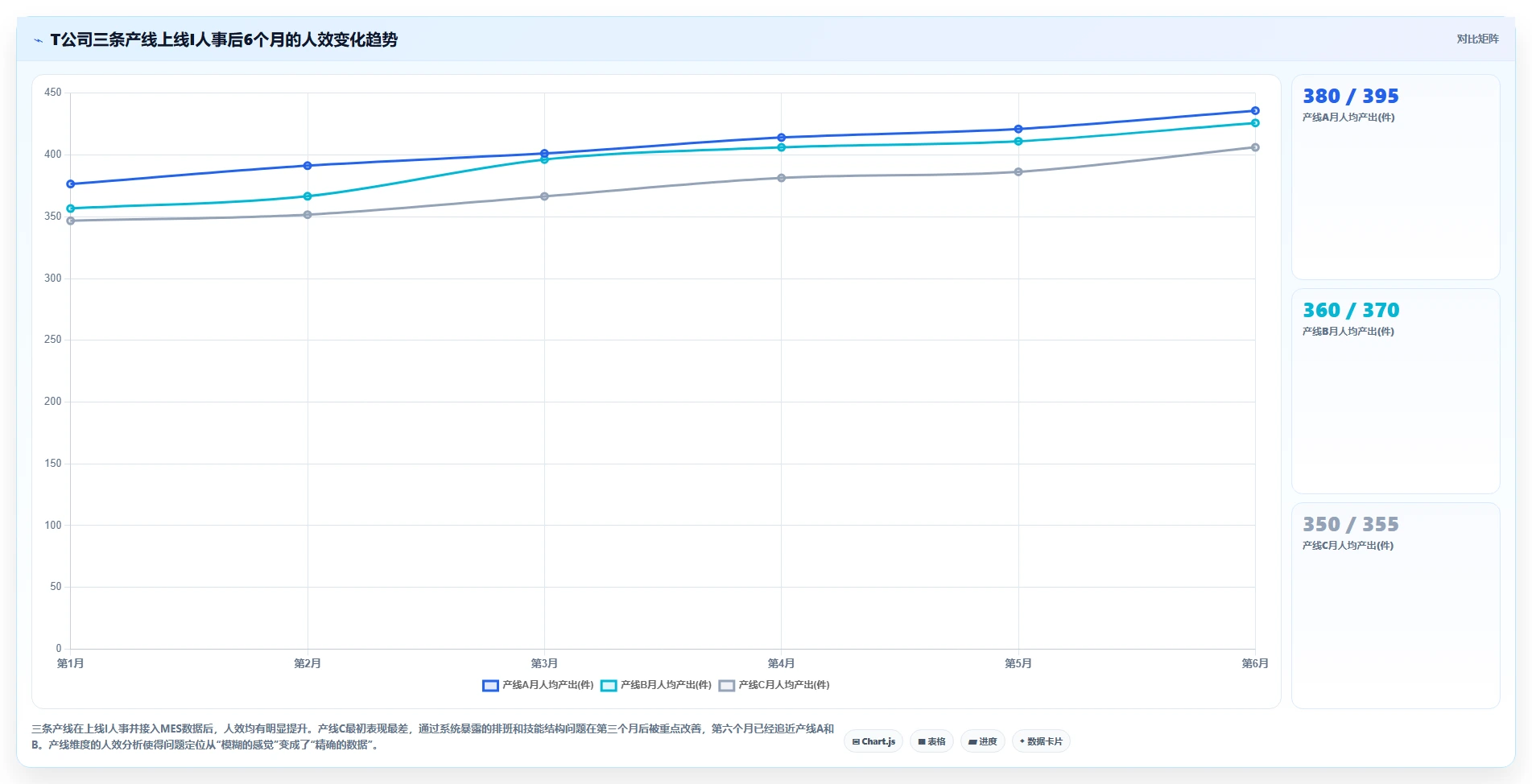Toggle the 产线B月人均产出 legend swatch
The image size is (1532, 784).
[609, 686]
